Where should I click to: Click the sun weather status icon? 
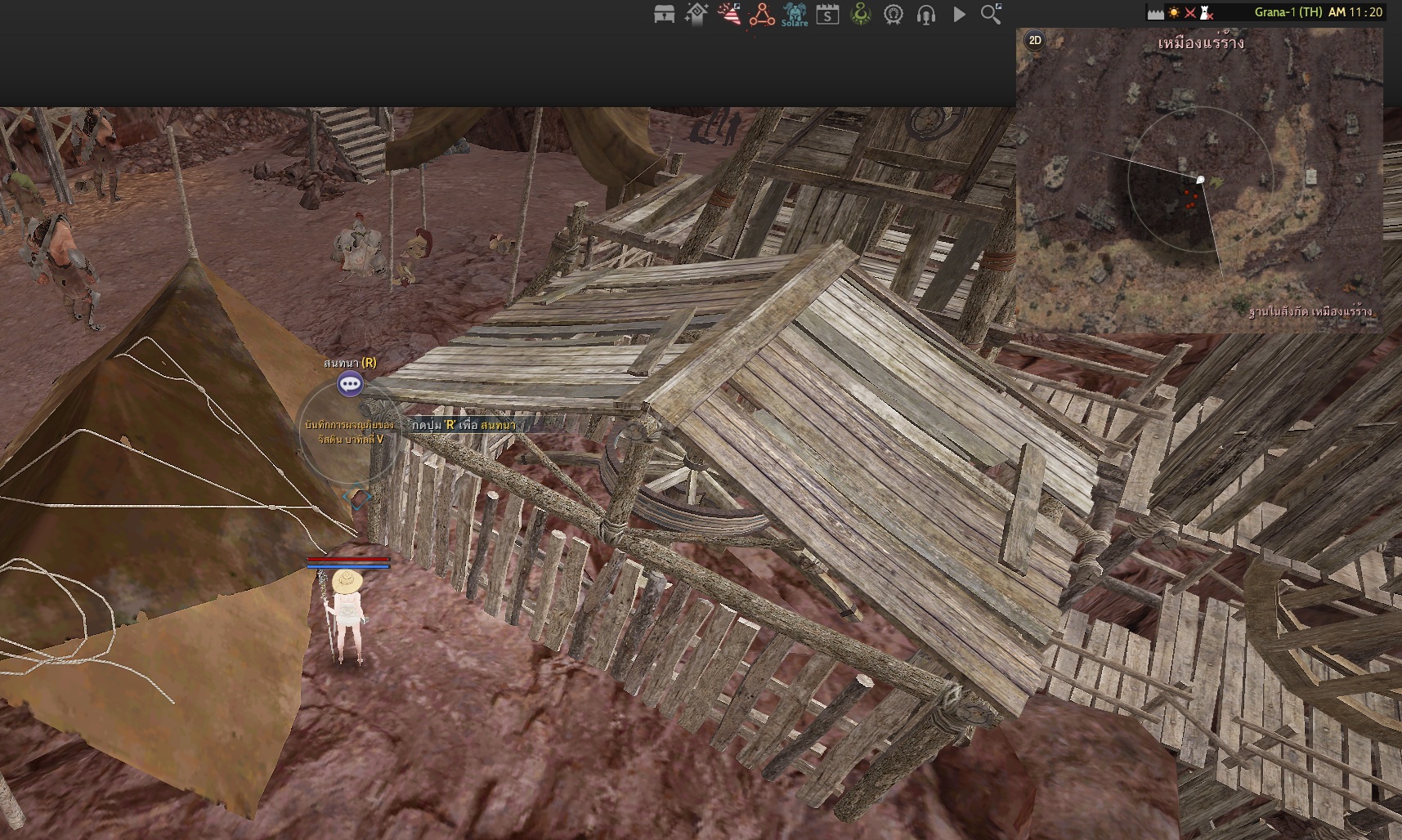[x=1174, y=12]
